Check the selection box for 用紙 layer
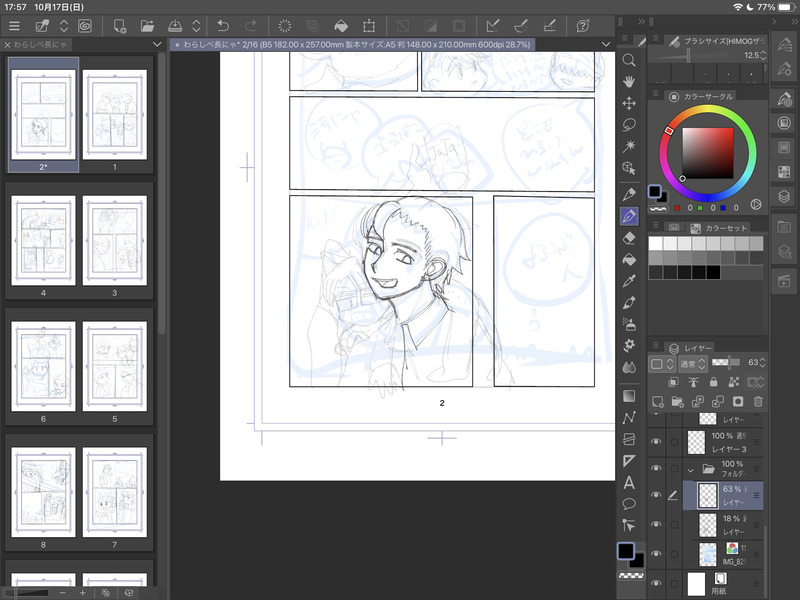 pyautogui.click(x=674, y=584)
